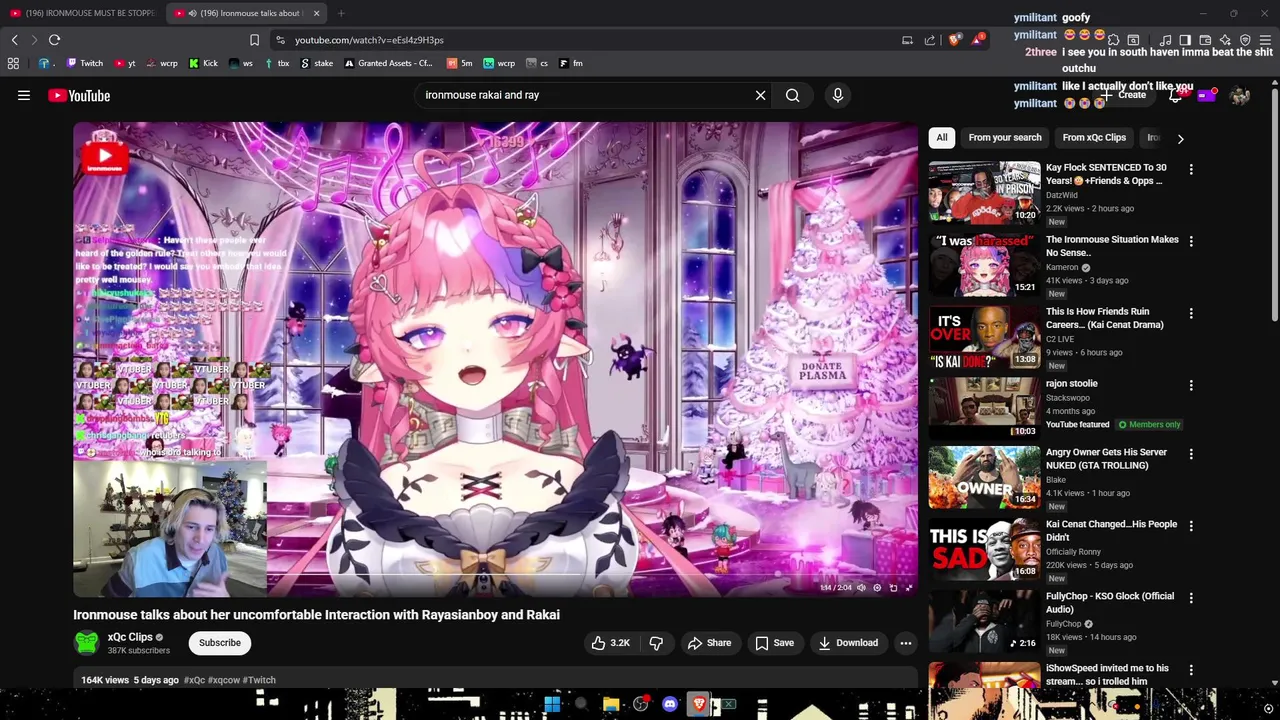Like the video with 3.2K likes
This screenshot has height=720, width=1280.
pyautogui.click(x=610, y=643)
